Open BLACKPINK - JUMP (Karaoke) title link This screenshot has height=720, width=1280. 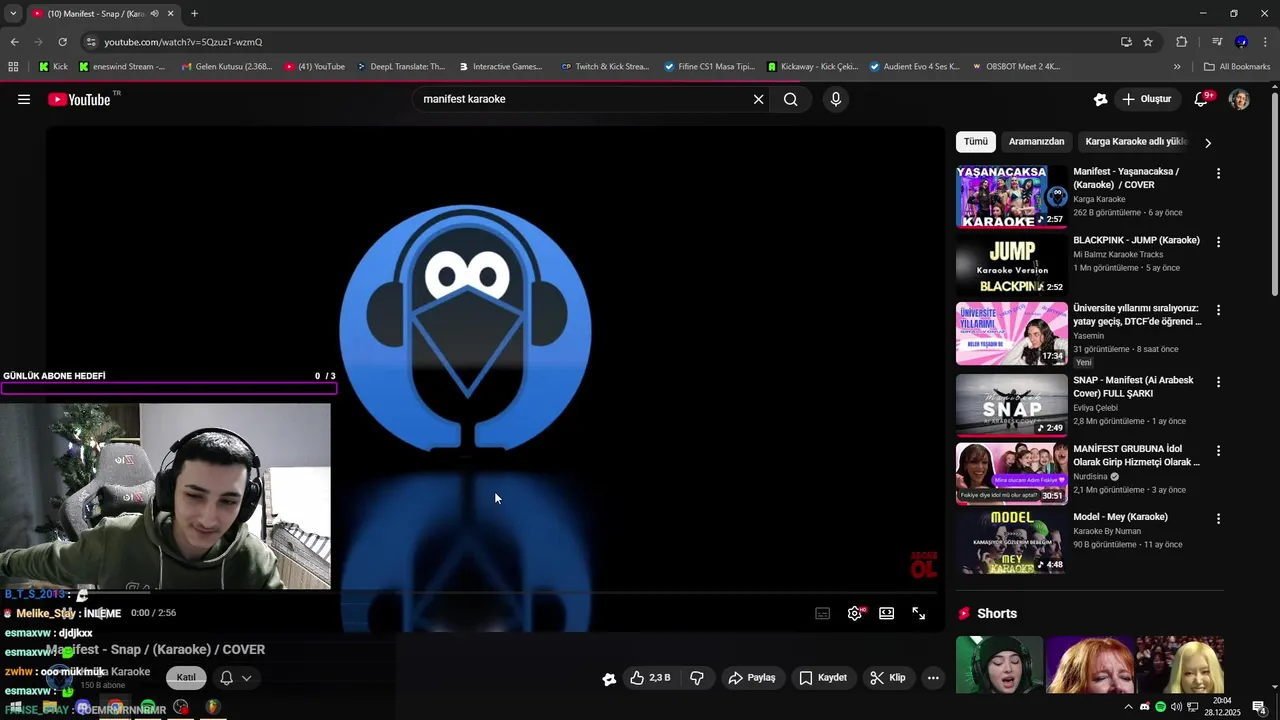coord(1136,240)
